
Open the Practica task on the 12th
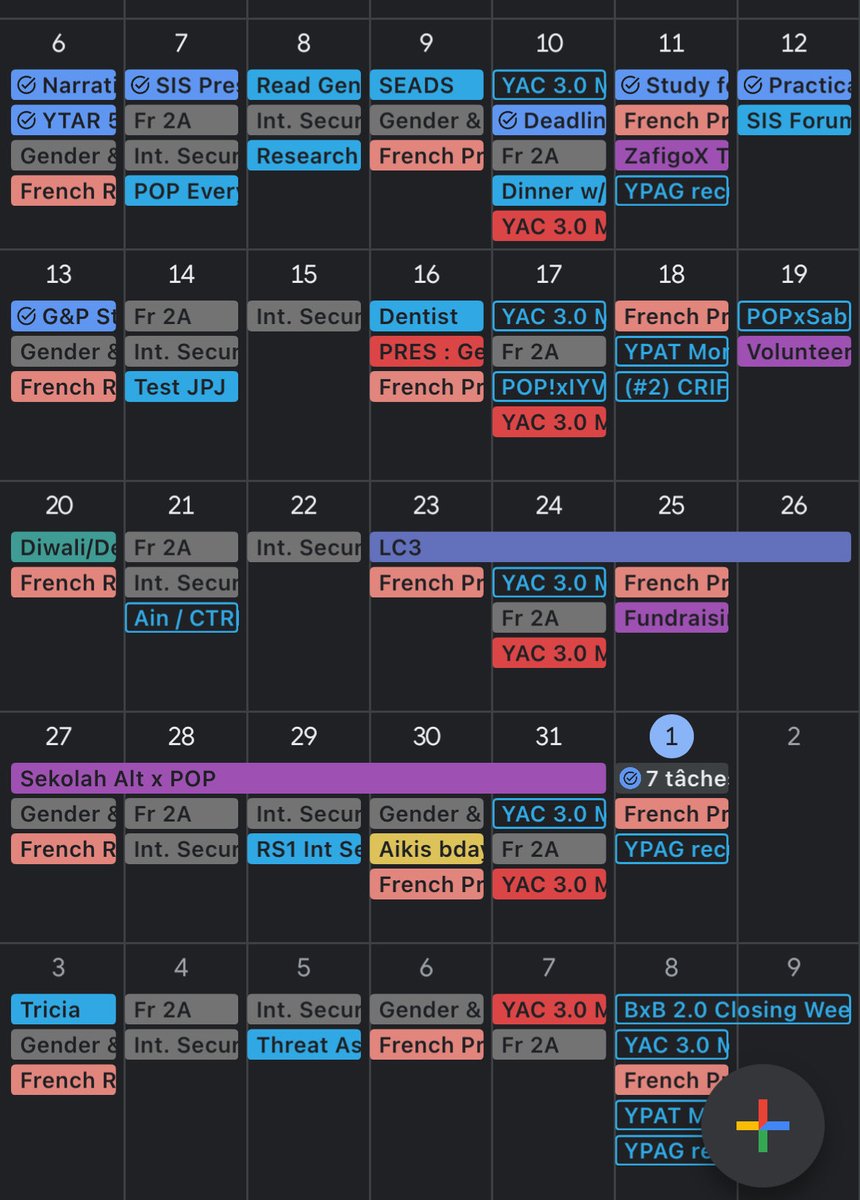point(794,85)
